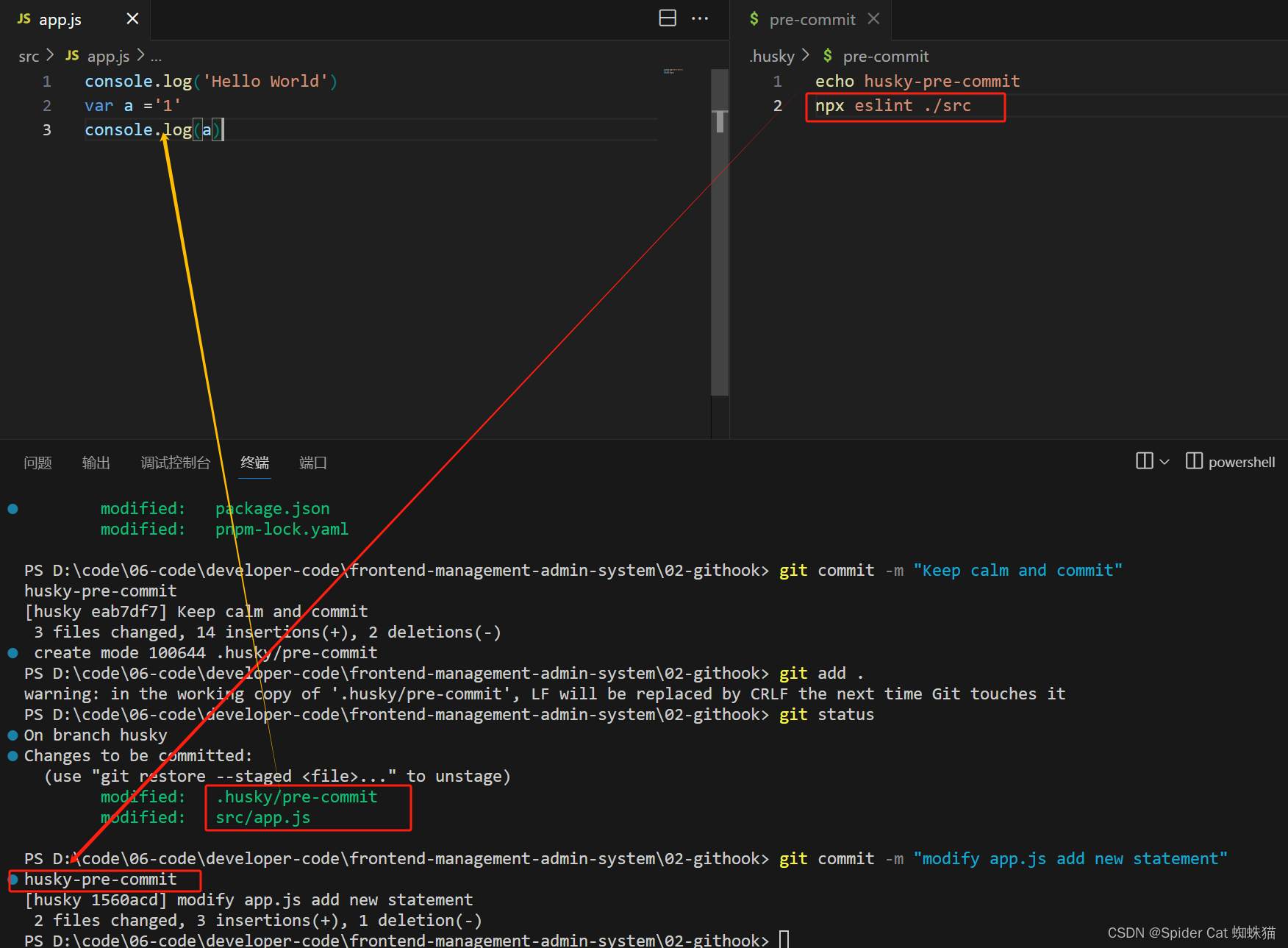
Task: Click the '2 files changed, 3 insertions' line
Action: point(257,921)
